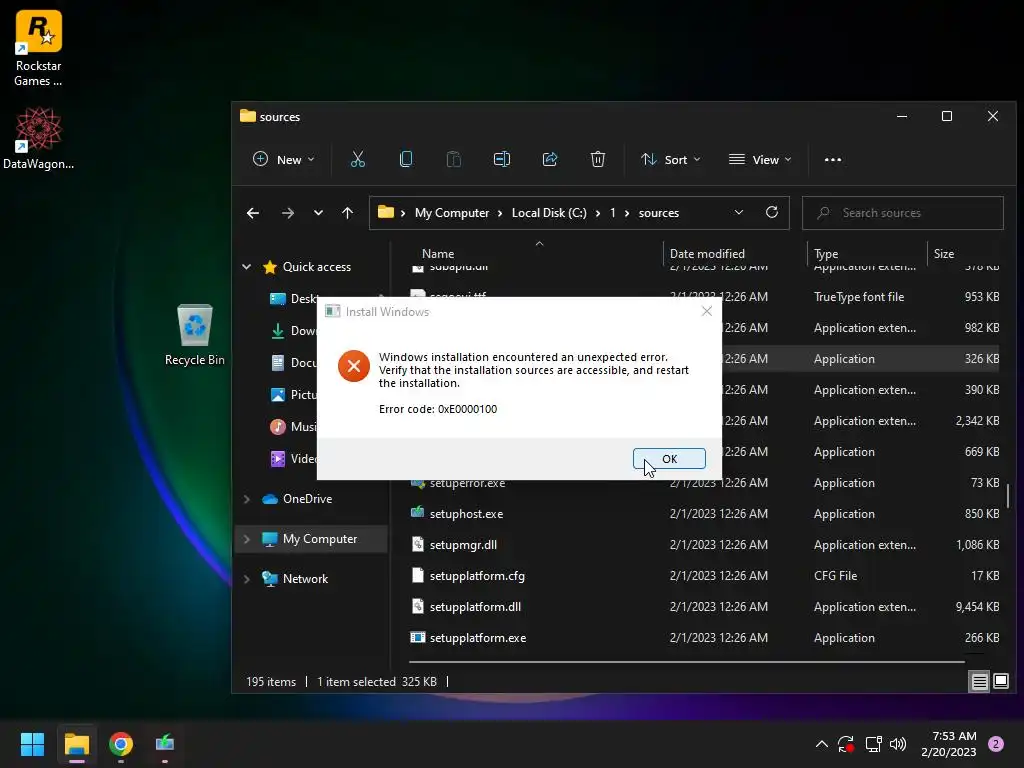The image size is (1024, 768).
Task: Click the volume speaker tray icon
Action: 898,744
